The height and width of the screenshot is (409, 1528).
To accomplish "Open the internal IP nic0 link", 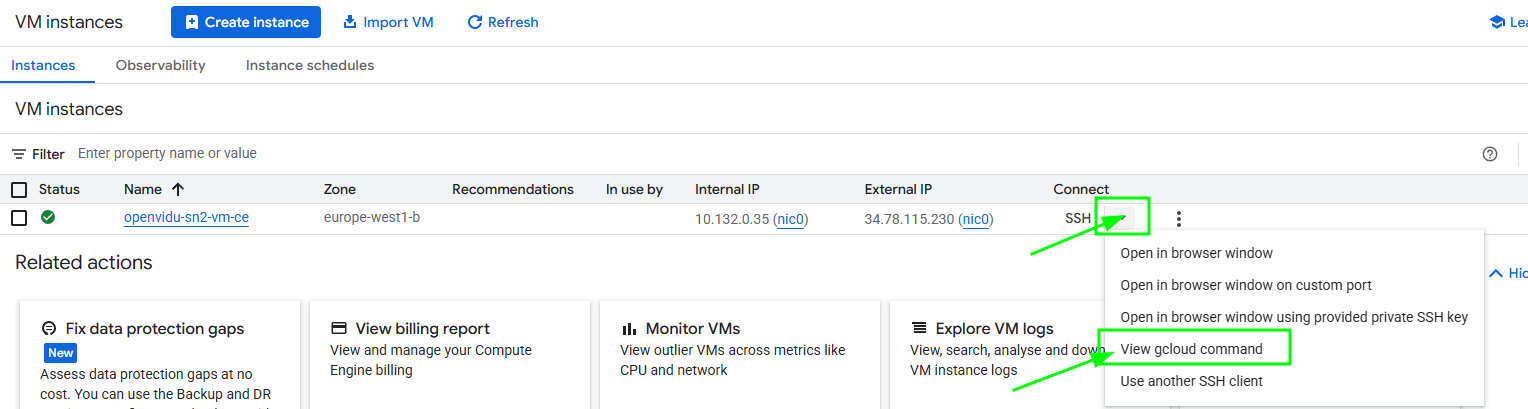I will (x=792, y=219).
